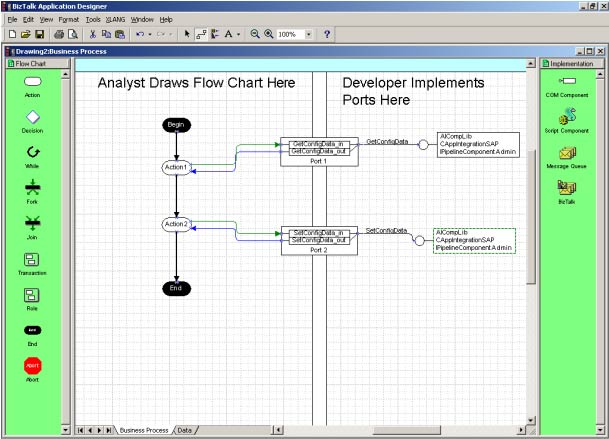This screenshot has width=609, height=439.
Task: Switch to the Data sheet tab
Action: click(x=186, y=429)
